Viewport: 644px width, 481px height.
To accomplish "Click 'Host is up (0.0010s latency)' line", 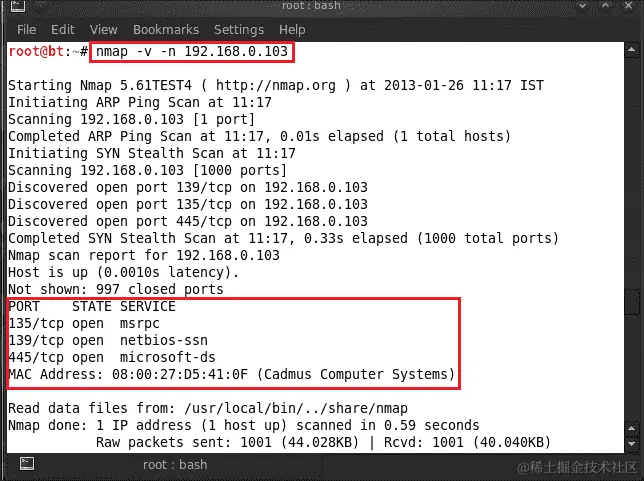I will click(x=123, y=272).
